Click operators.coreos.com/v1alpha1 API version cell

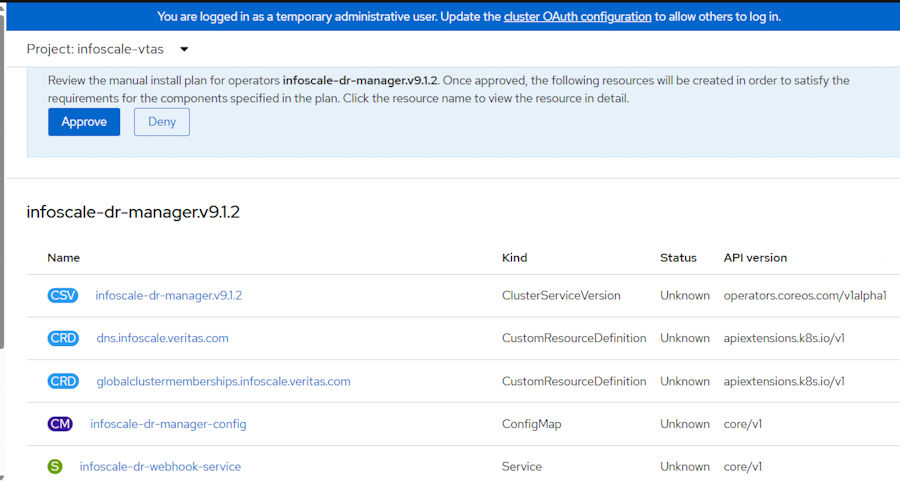[x=805, y=296]
